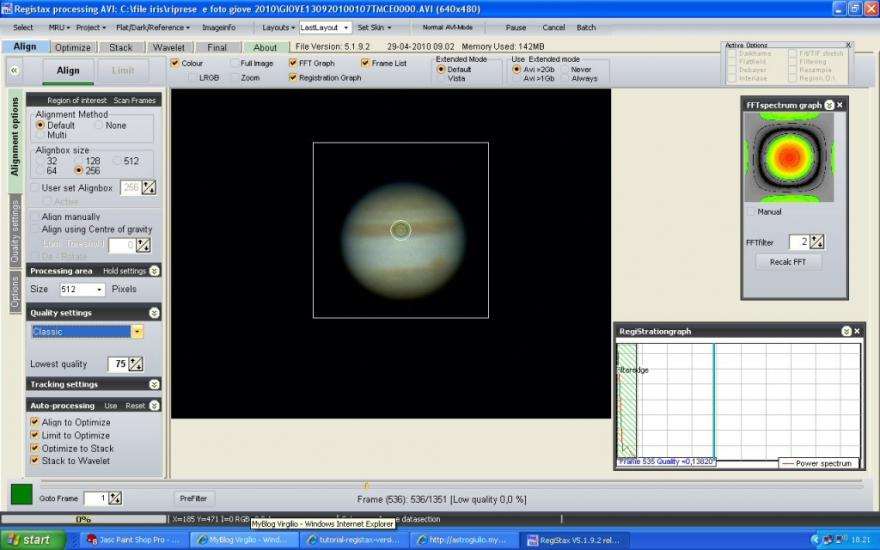Close the RegiStrationgraph panel
Viewport: 880px width, 550px height.
[x=857, y=331]
